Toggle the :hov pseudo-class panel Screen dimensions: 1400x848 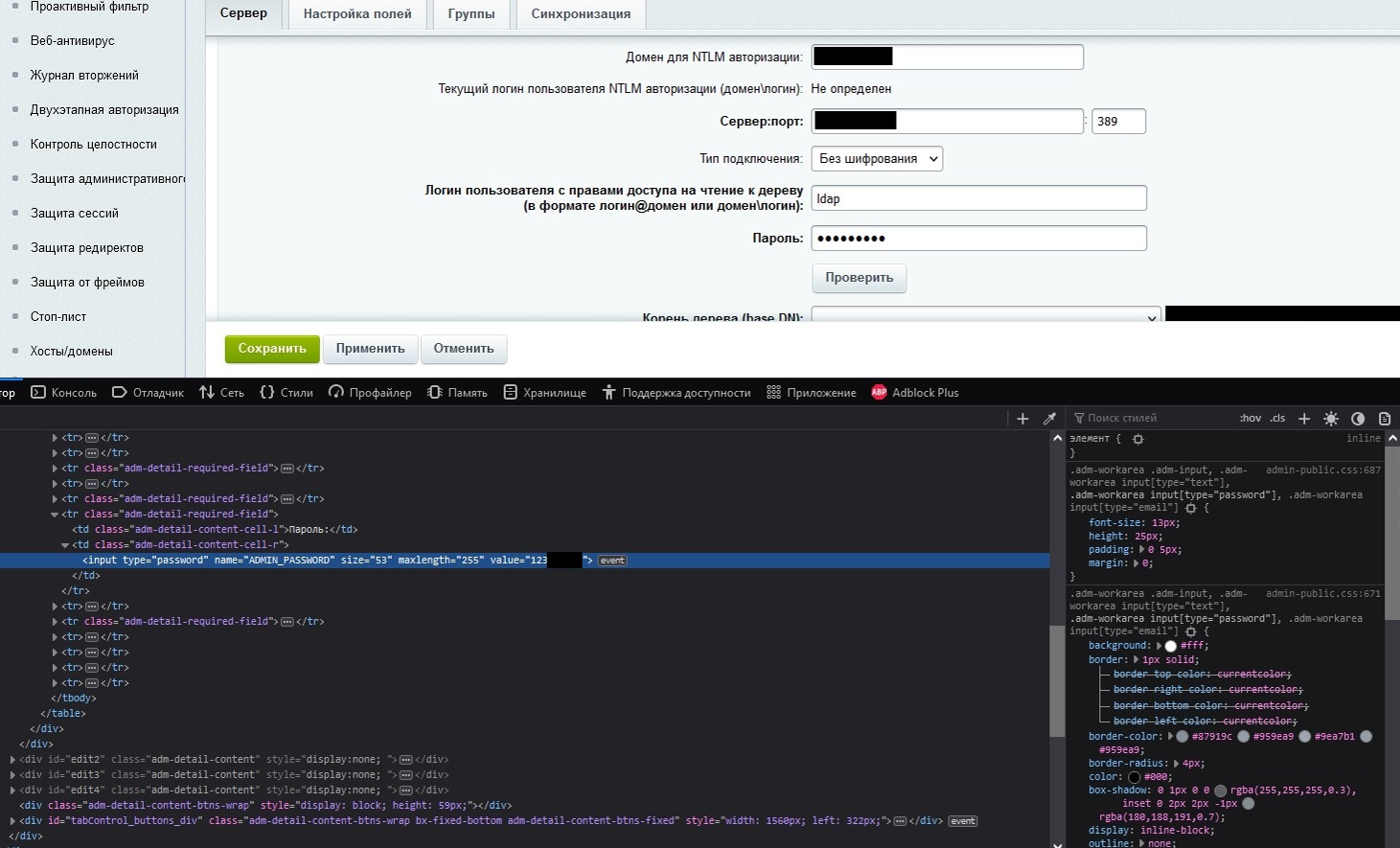1251,419
